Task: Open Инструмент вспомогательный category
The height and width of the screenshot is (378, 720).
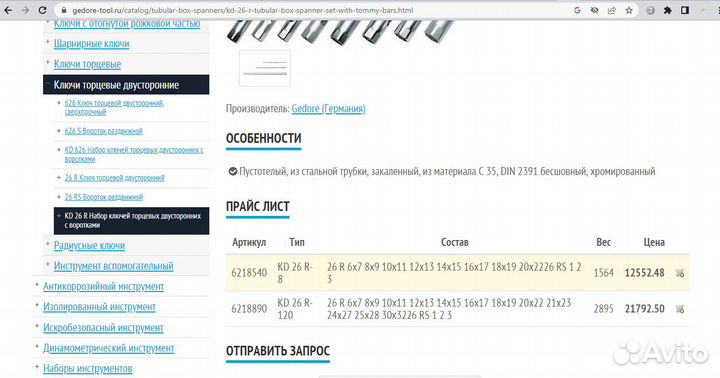Action: [x=113, y=266]
